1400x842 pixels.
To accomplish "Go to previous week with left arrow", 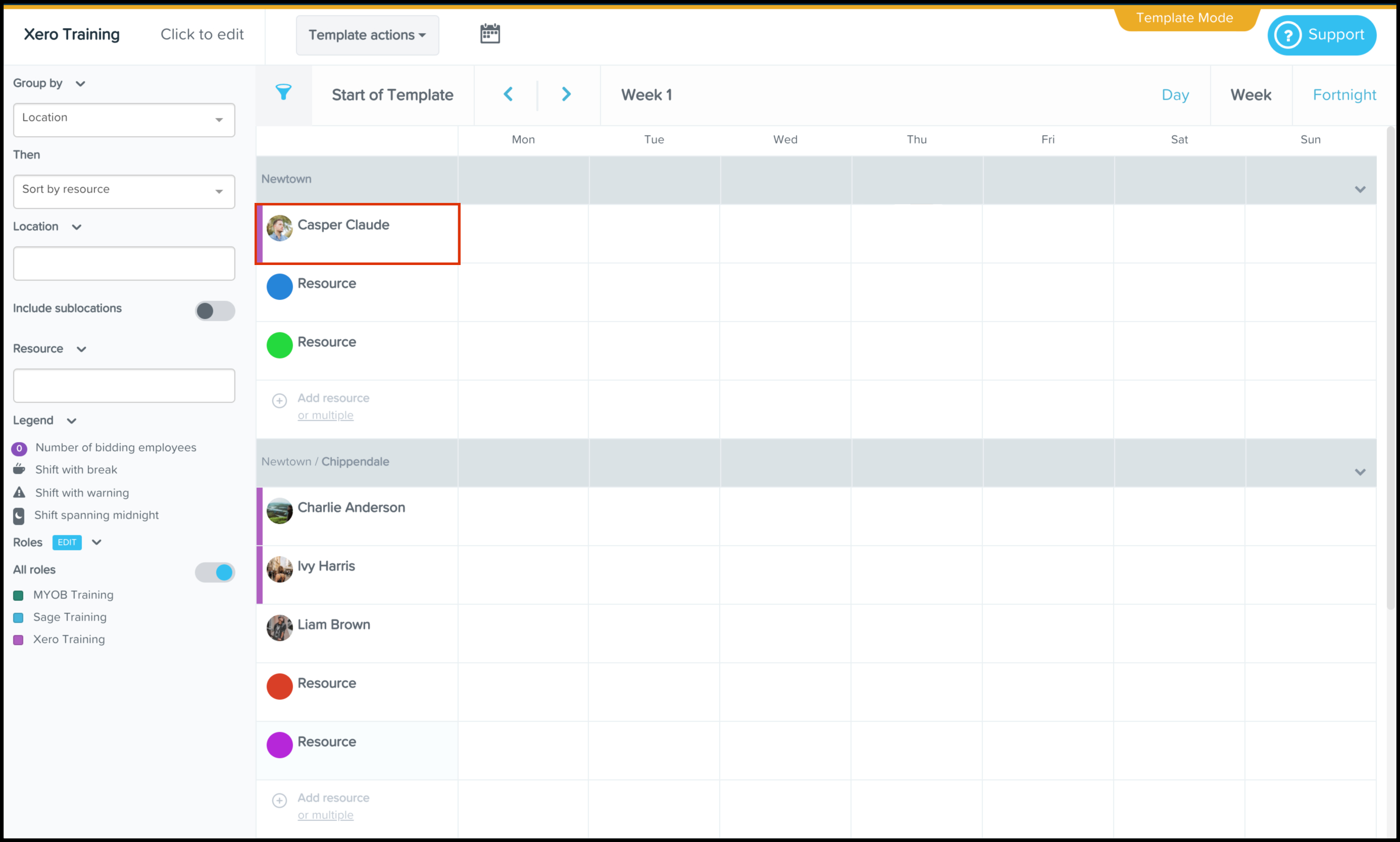I will point(508,94).
